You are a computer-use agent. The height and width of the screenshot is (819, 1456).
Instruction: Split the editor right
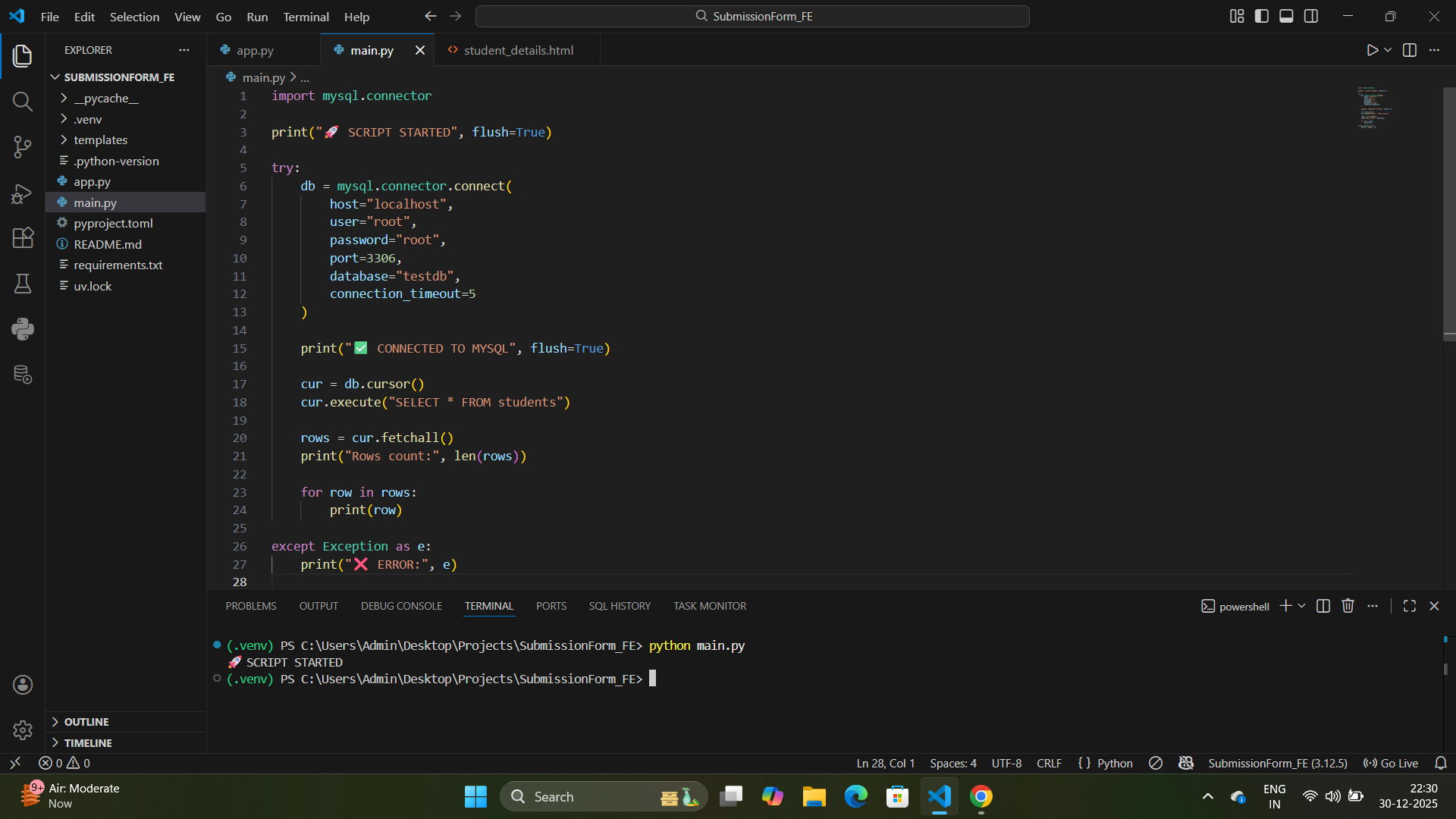pyautogui.click(x=1410, y=50)
